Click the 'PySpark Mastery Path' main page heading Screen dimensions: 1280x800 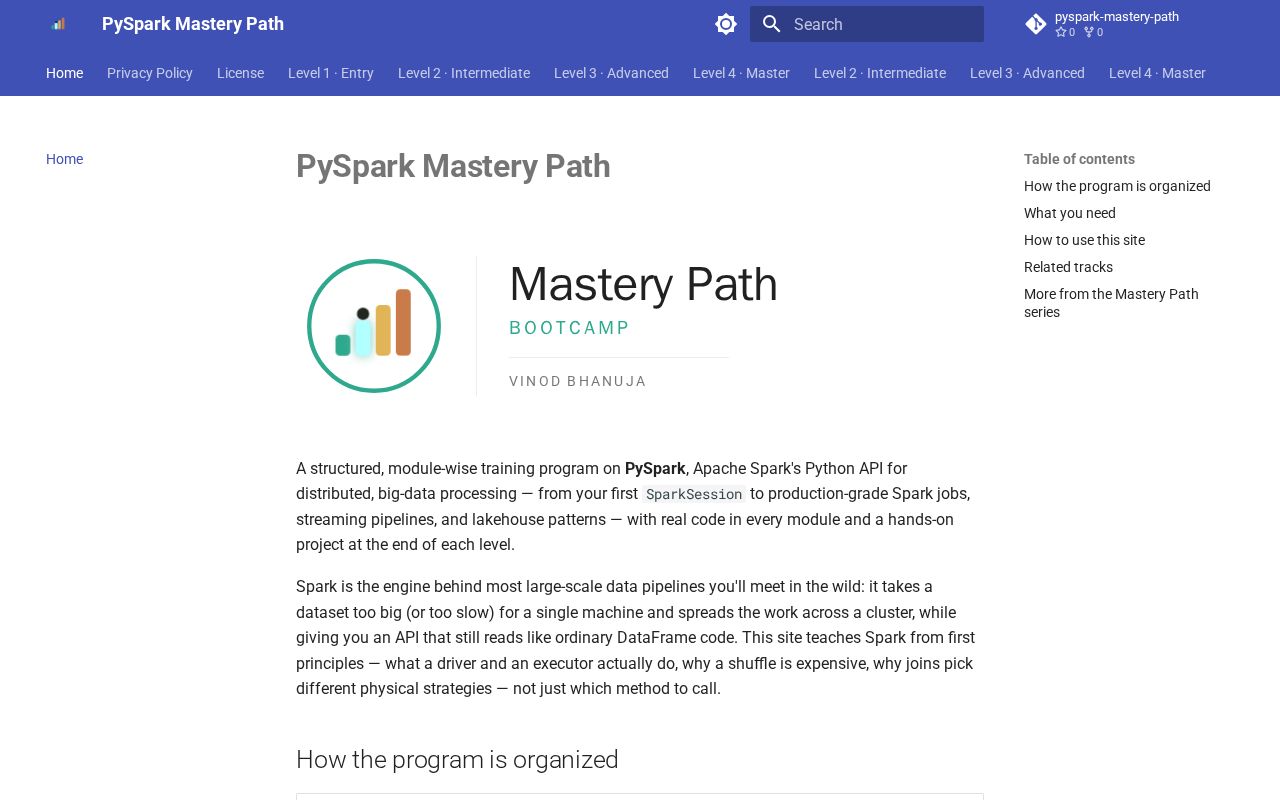tap(453, 166)
